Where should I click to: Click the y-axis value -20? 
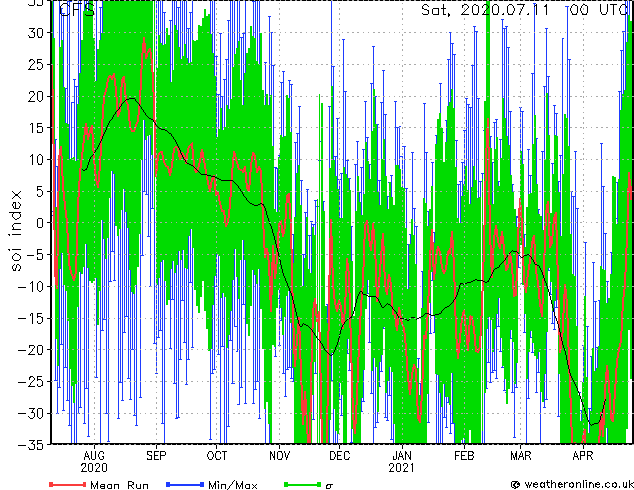(x=31, y=350)
